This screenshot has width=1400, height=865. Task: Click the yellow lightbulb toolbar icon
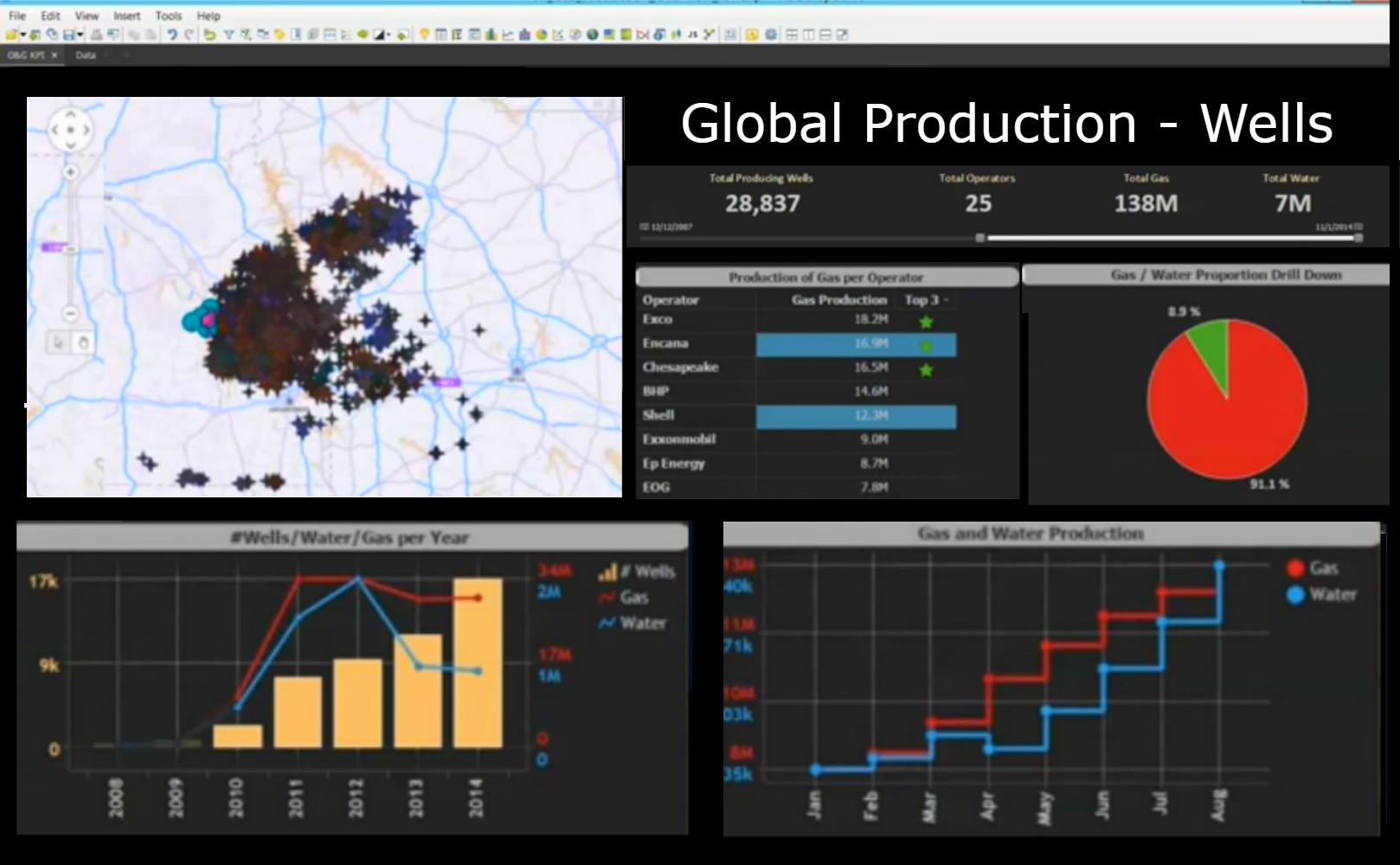(424, 35)
